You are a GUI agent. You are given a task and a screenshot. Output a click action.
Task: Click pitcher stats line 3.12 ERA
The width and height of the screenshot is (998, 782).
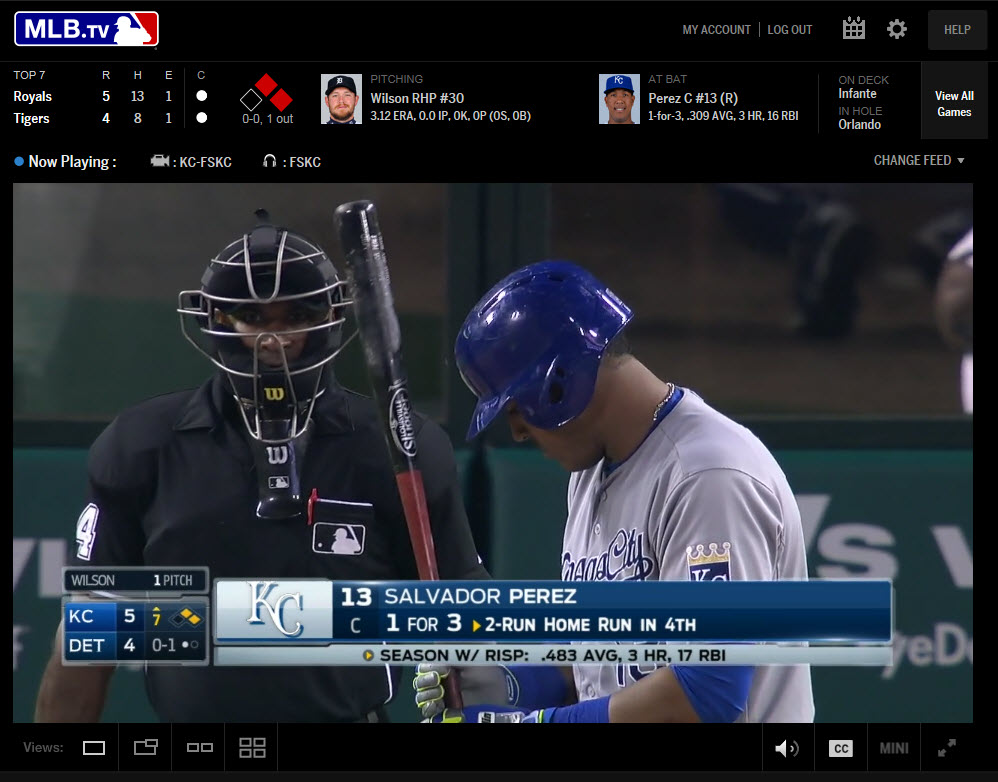click(x=451, y=116)
